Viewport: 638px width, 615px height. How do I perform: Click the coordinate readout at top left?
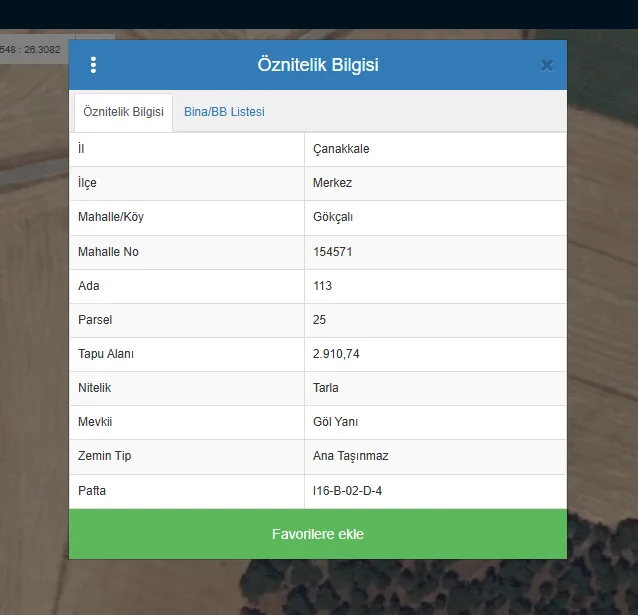point(32,49)
